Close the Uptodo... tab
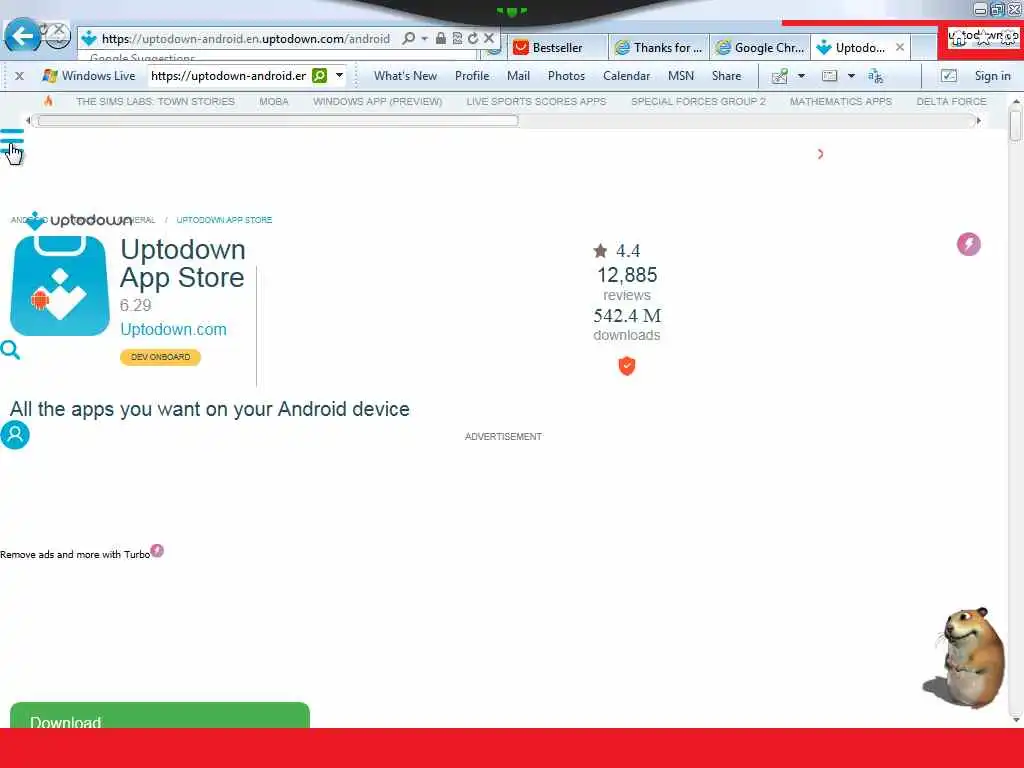The image size is (1024, 768). tap(900, 47)
